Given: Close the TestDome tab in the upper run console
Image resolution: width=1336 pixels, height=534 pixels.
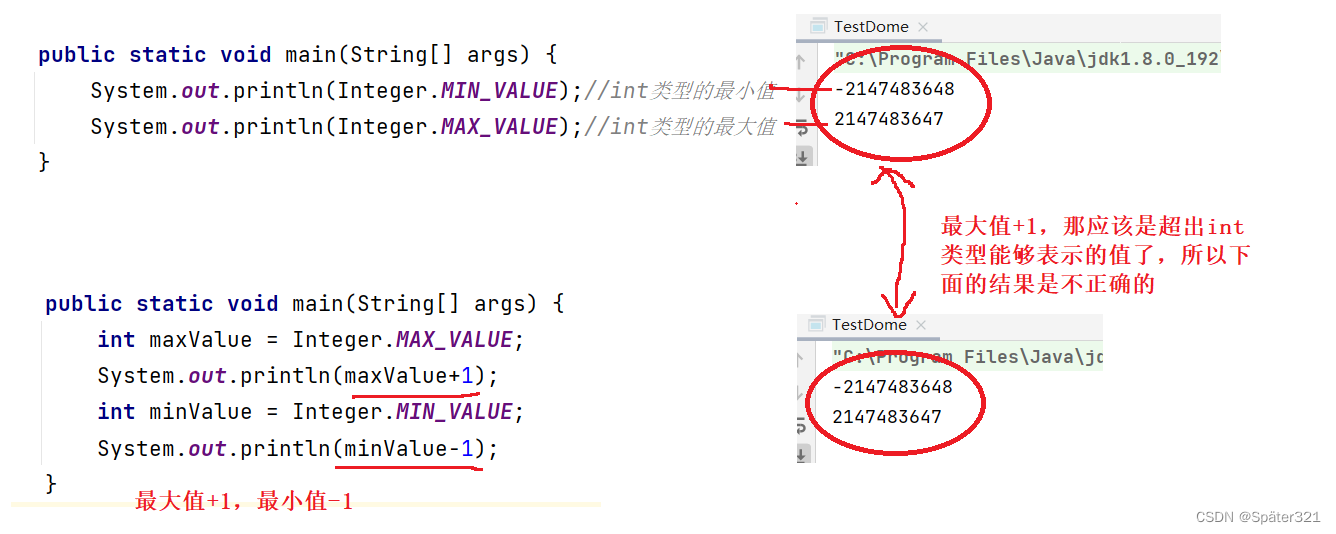Looking at the screenshot, I should (923, 27).
